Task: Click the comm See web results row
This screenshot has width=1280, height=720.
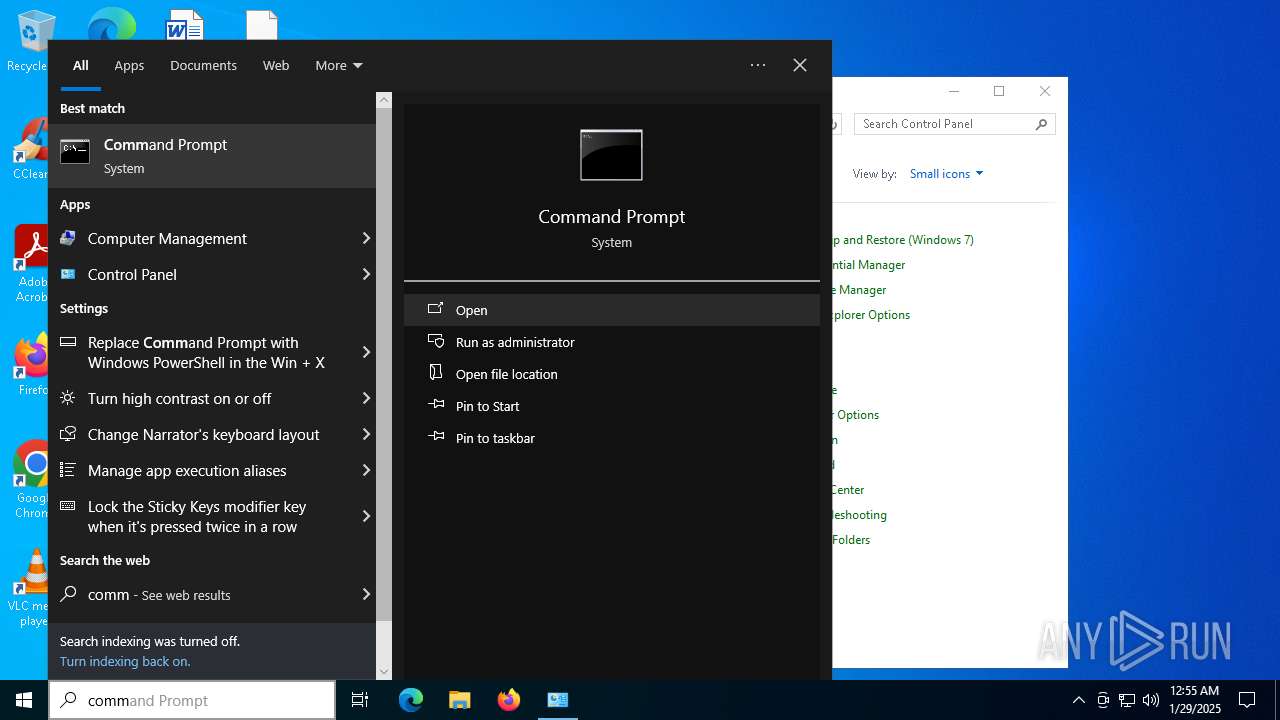Action: coord(212,594)
